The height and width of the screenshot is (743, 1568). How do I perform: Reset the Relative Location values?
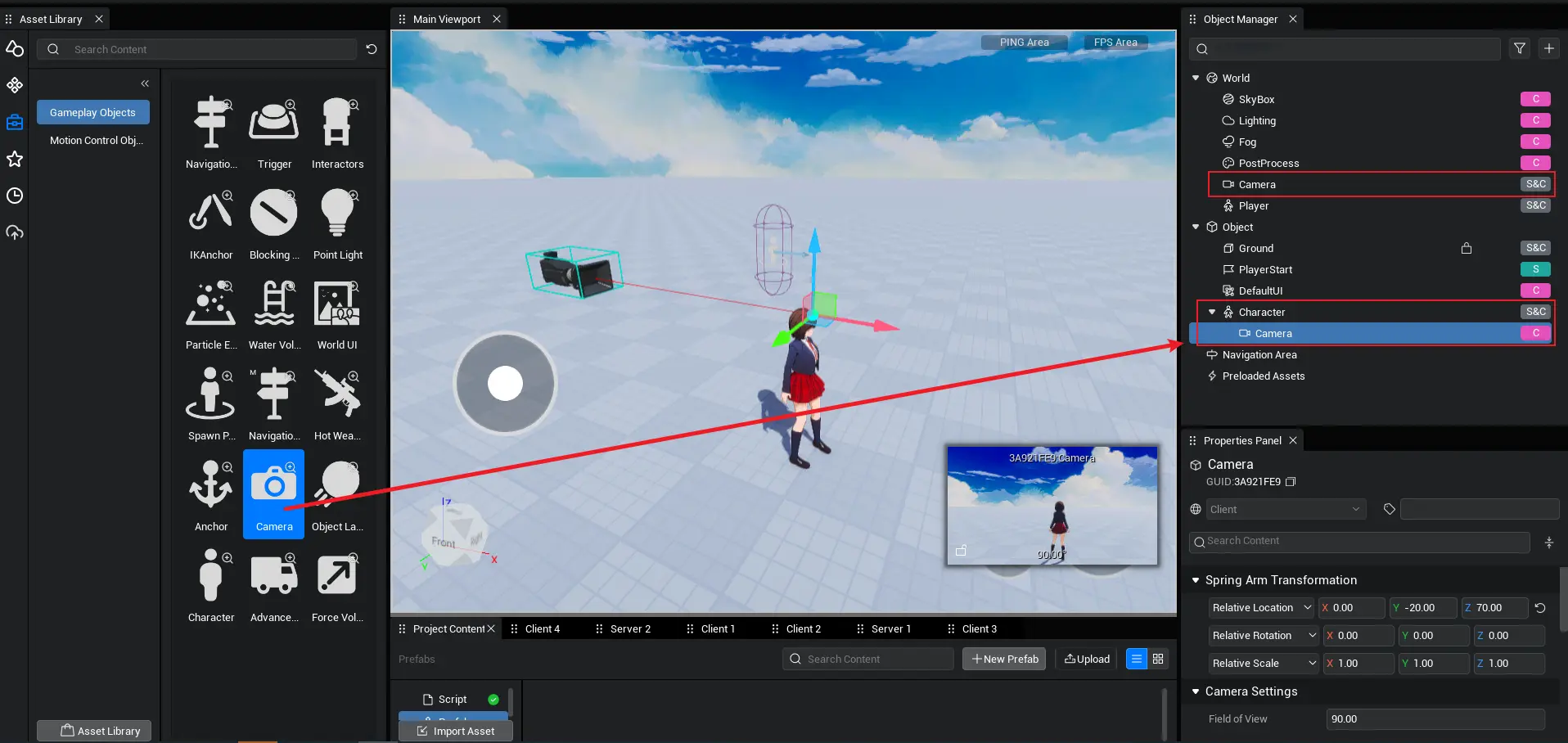click(x=1540, y=608)
